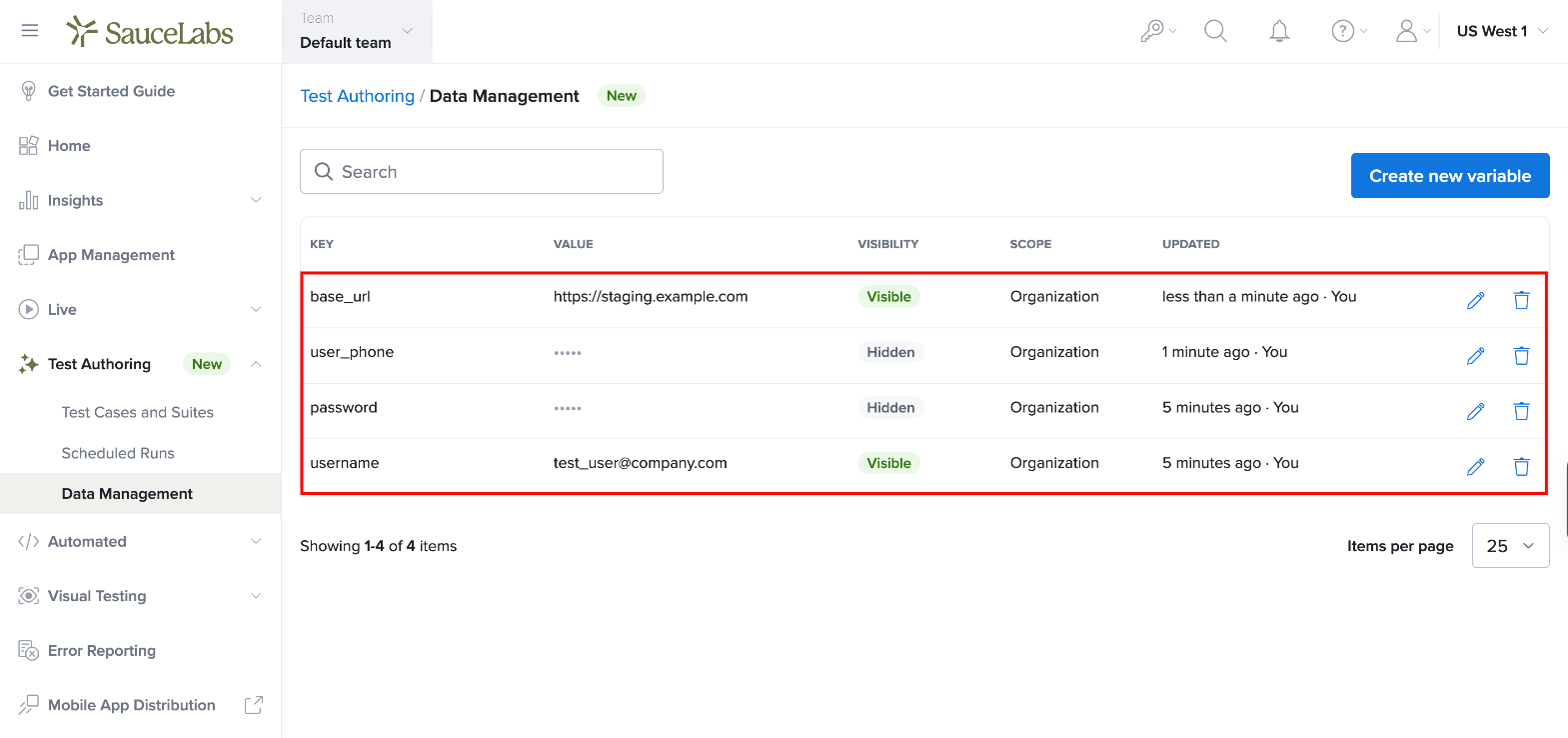The height and width of the screenshot is (738, 1568).
Task: Open the notifications bell
Action: point(1279,31)
